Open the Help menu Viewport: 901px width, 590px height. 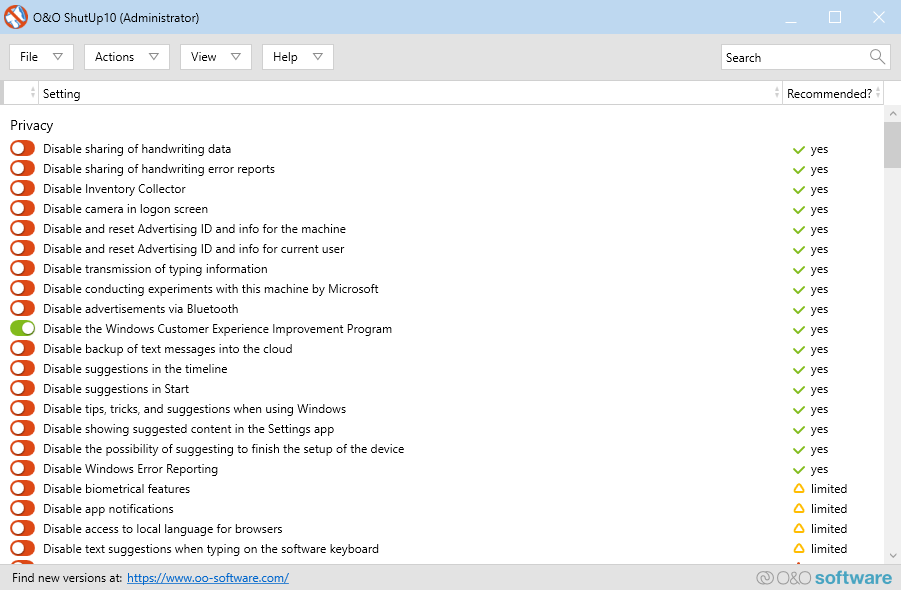297,57
